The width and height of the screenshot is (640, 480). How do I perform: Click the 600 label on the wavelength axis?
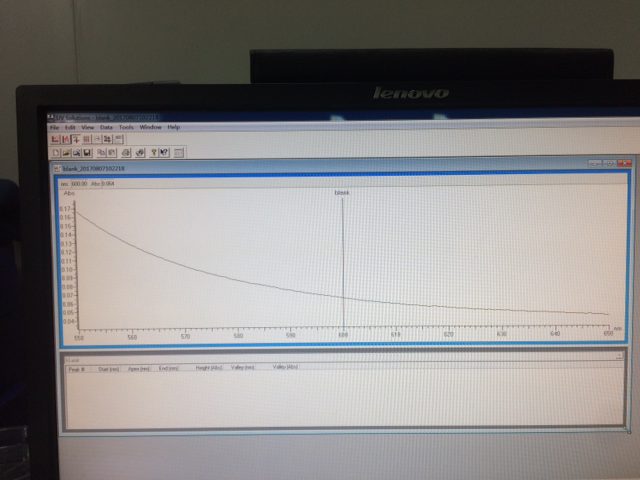[343, 335]
